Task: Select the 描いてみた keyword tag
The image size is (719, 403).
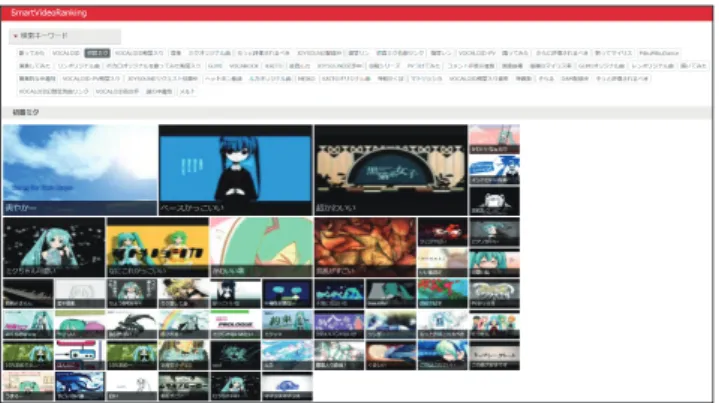Action: [x=693, y=66]
